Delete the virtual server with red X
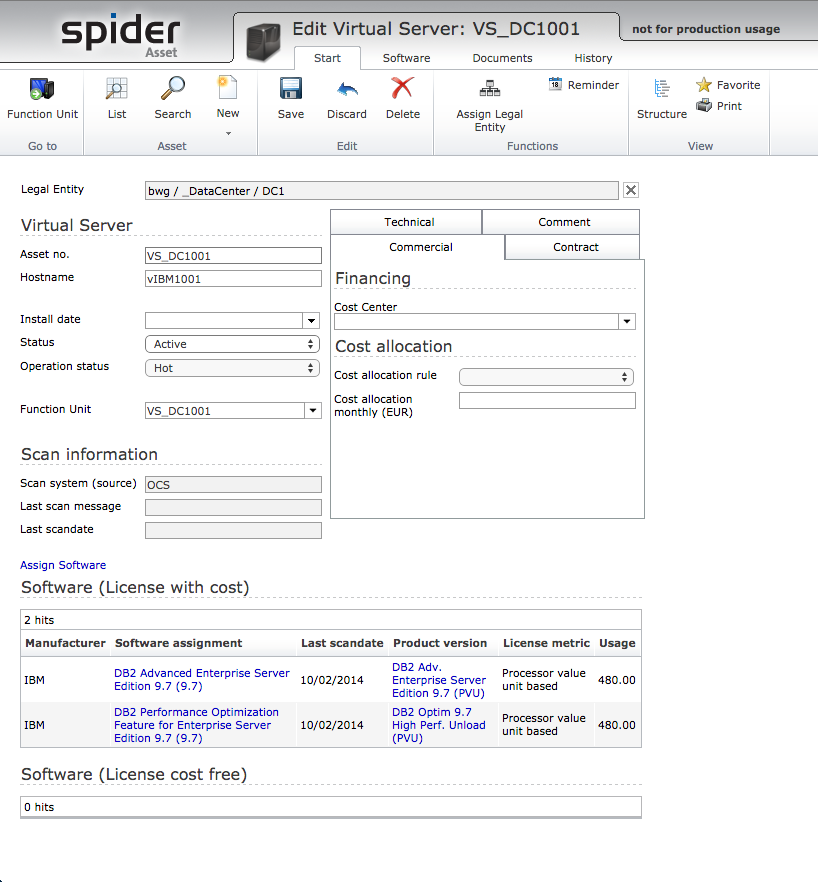 [403, 90]
